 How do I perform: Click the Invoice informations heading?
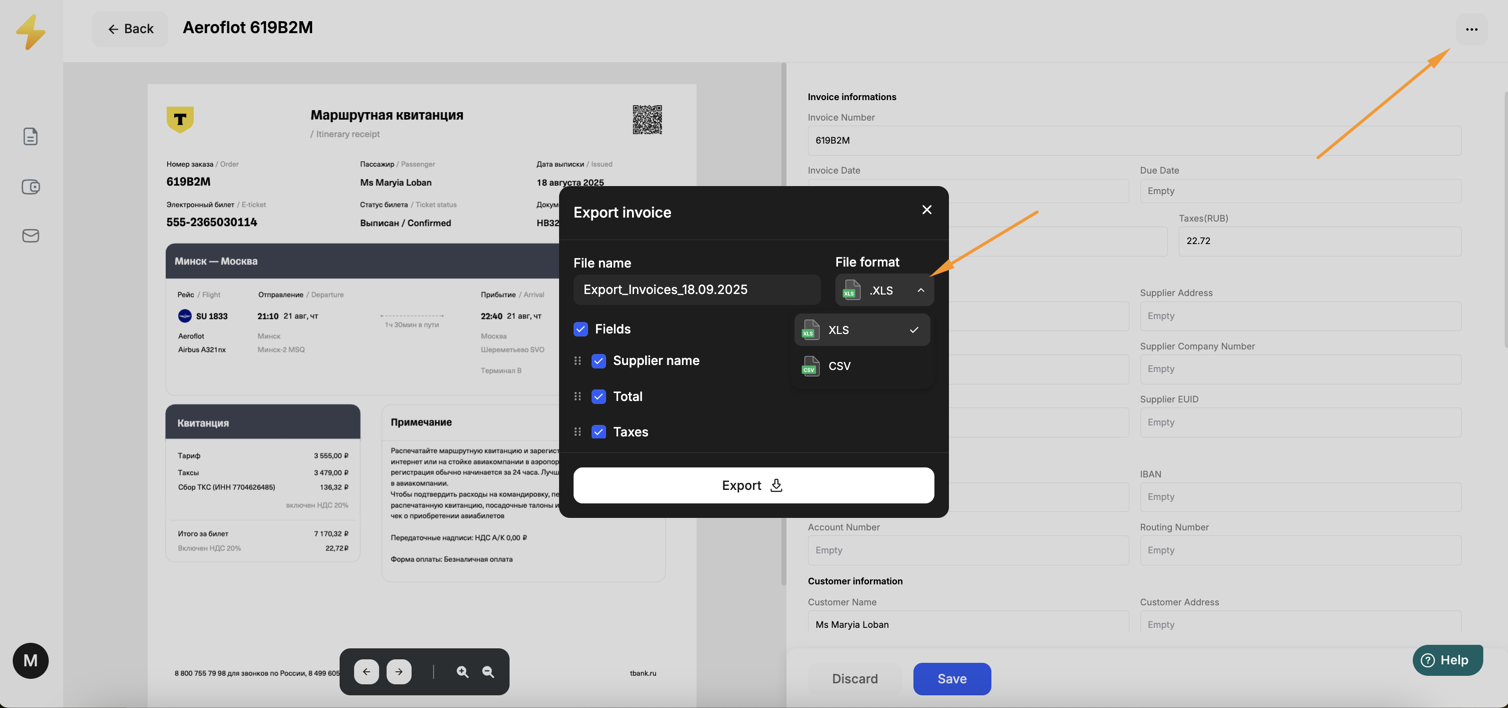click(x=852, y=97)
